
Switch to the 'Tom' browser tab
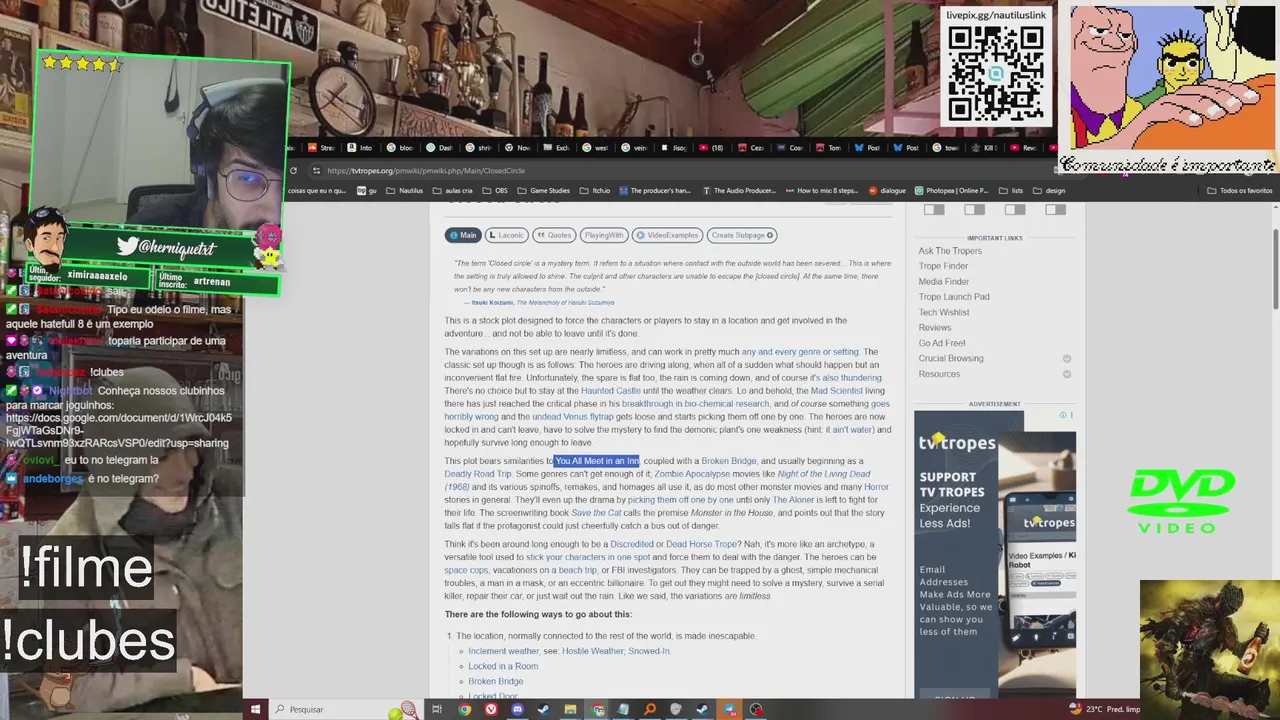tap(828, 148)
